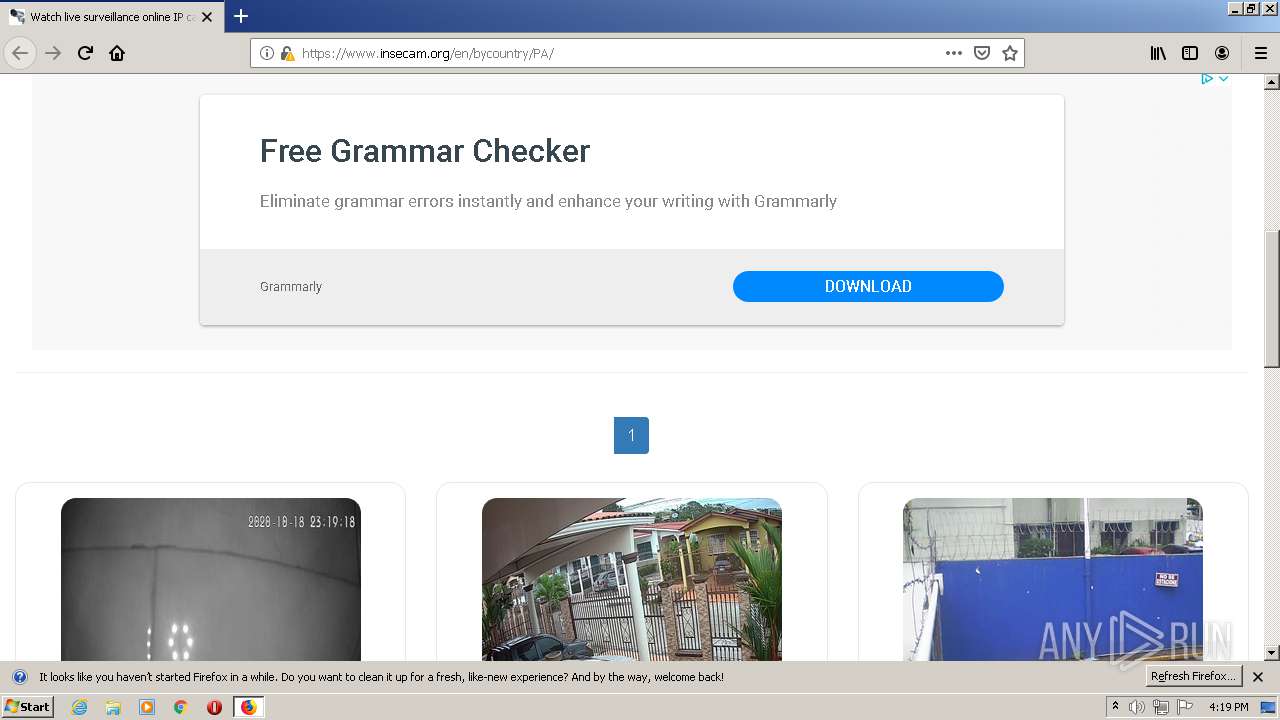Screen dimensions: 1280x720
Task: Go back to the previous page
Action: (x=20, y=53)
